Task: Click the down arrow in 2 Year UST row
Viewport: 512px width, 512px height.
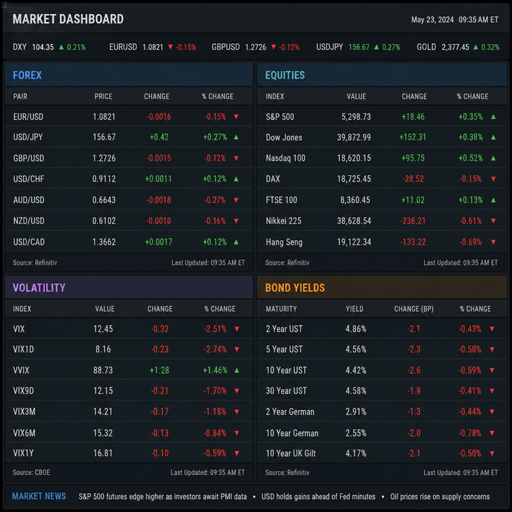Action: pyautogui.click(x=492, y=329)
